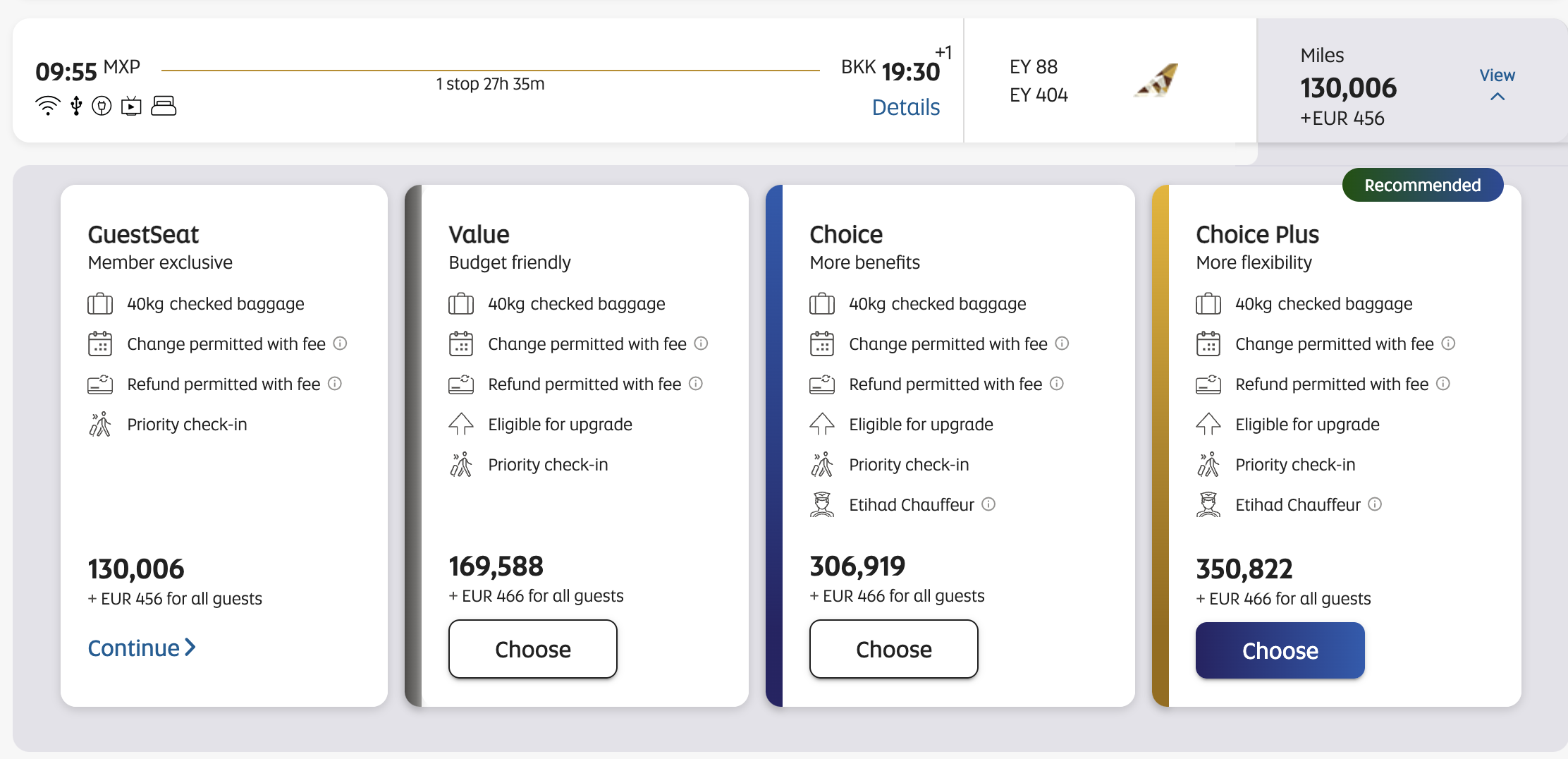Viewport: 1568px width, 759px height.
Task: Click GuestSeat priority check-in icon
Action: click(x=100, y=424)
